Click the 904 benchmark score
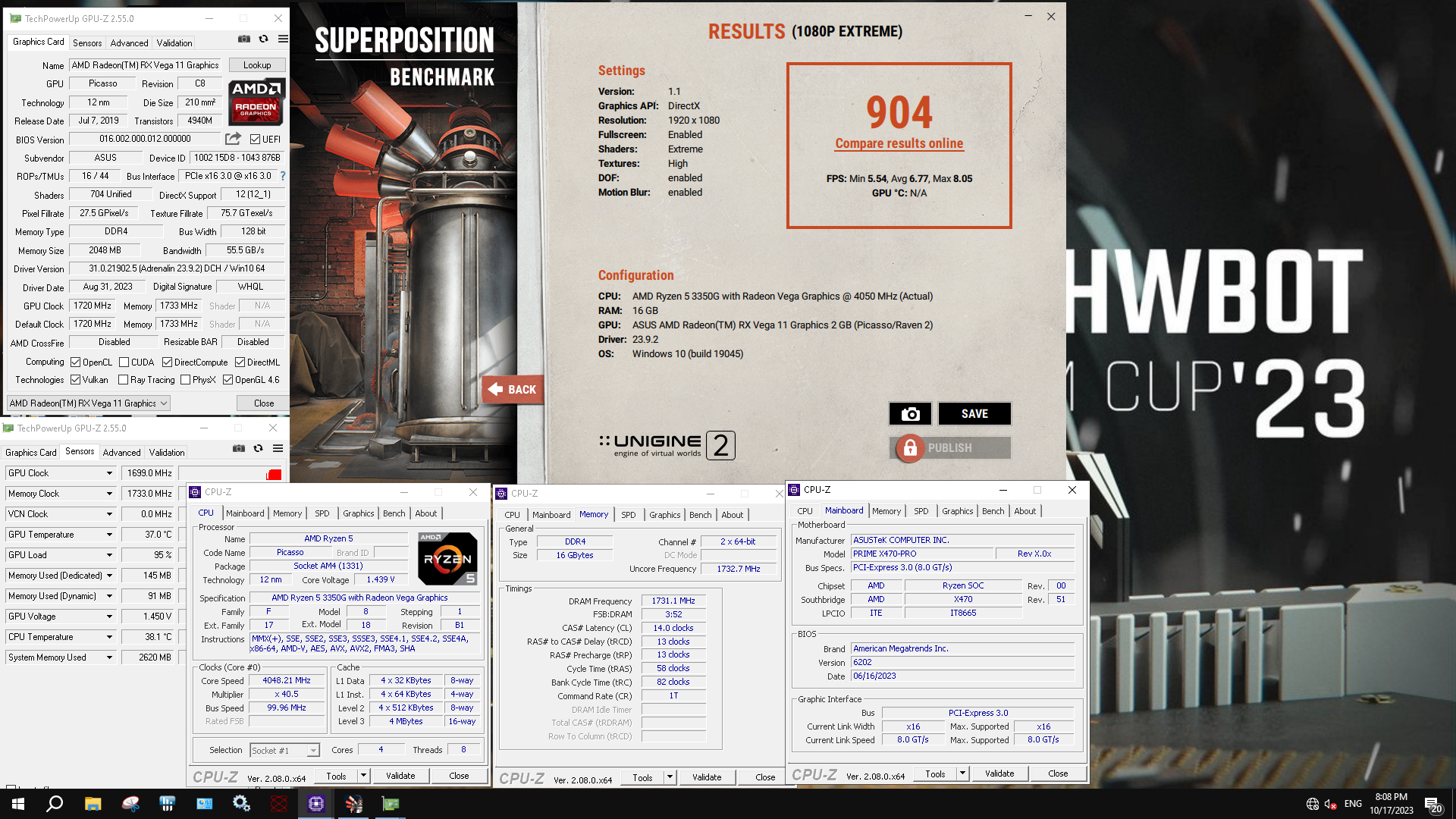Image resolution: width=1456 pixels, height=819 pixels. pyautogui.click(x=899, y=112)
